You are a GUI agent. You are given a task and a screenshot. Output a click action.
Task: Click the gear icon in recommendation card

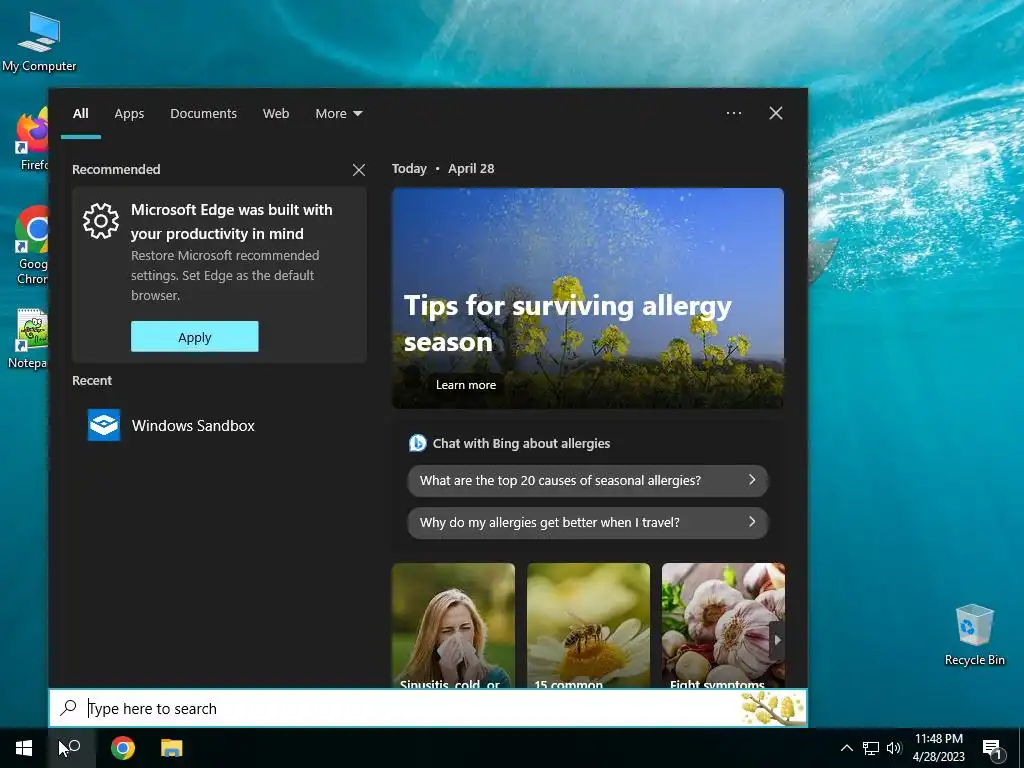coord(101,221)
